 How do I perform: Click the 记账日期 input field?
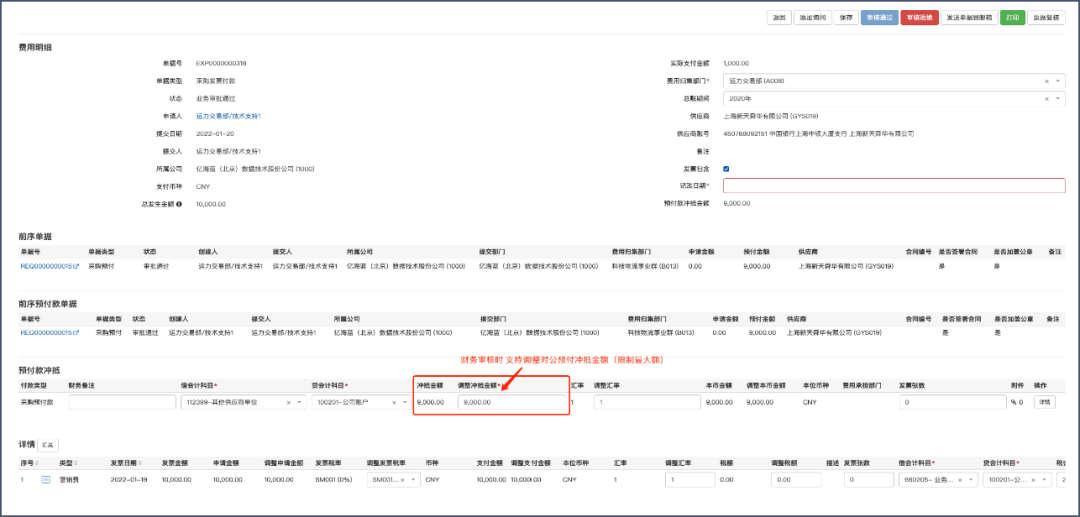(893, 186)
